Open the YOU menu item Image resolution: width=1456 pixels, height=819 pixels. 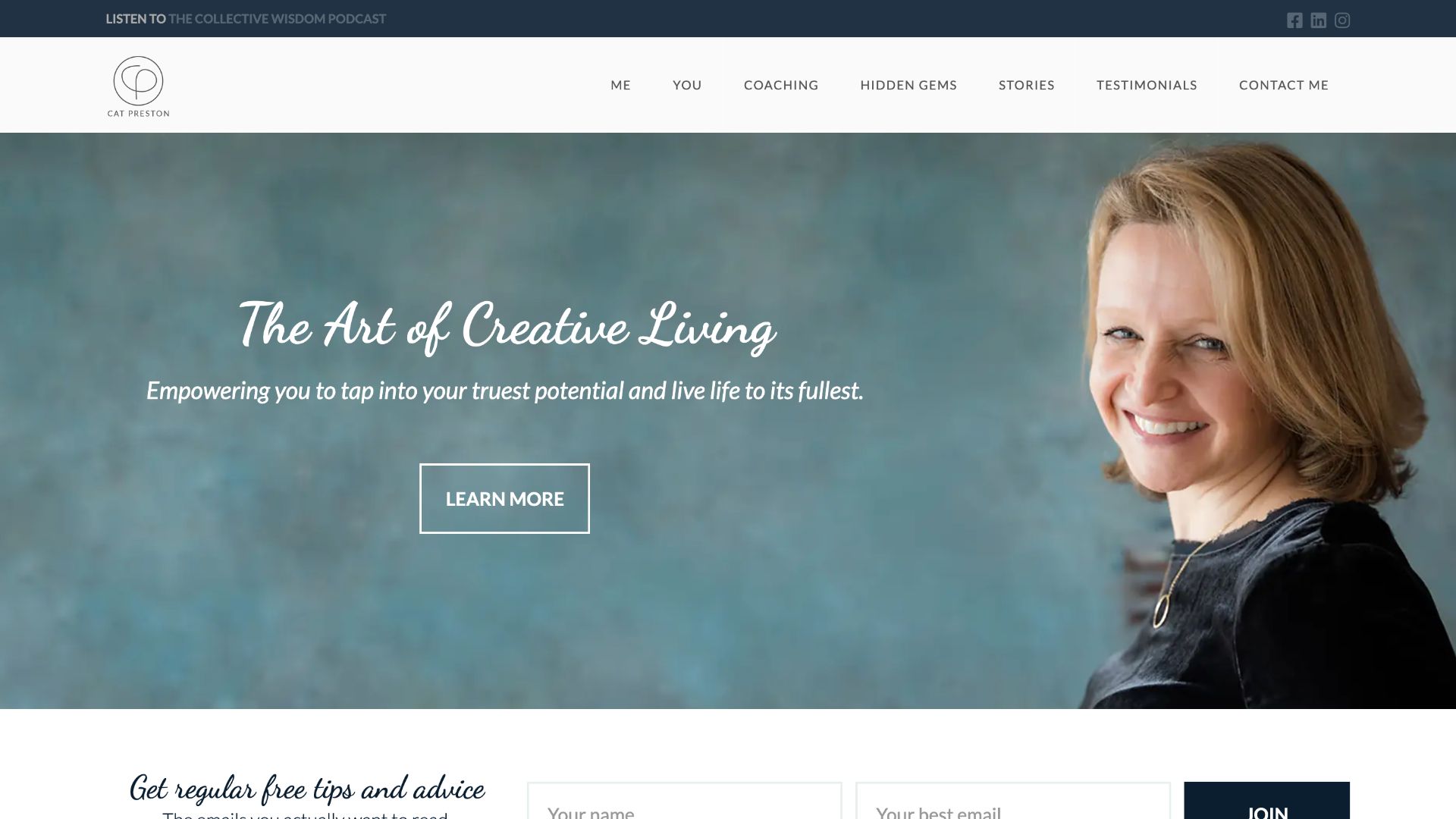pyautogui.click(x=687, y=85)
